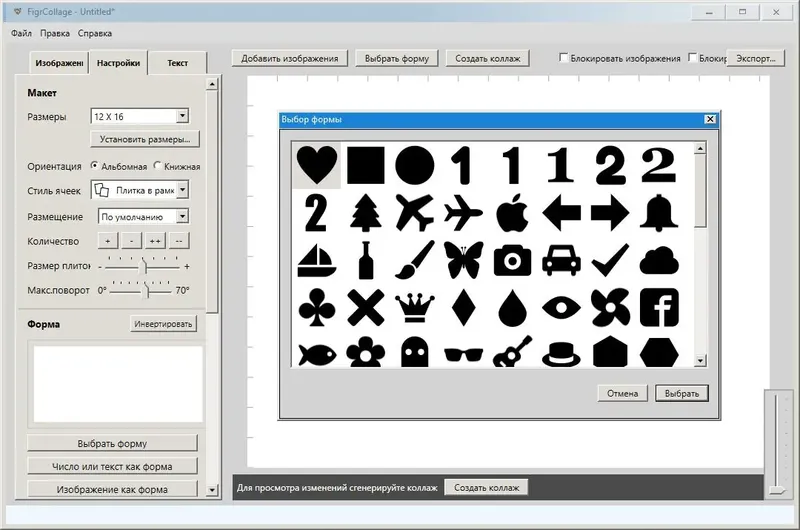Click Установить размеры button

coord(145,139)
